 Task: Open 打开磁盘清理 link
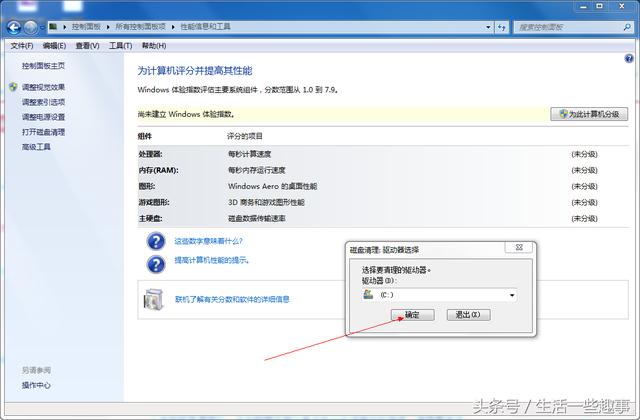(x=43, y=132)
